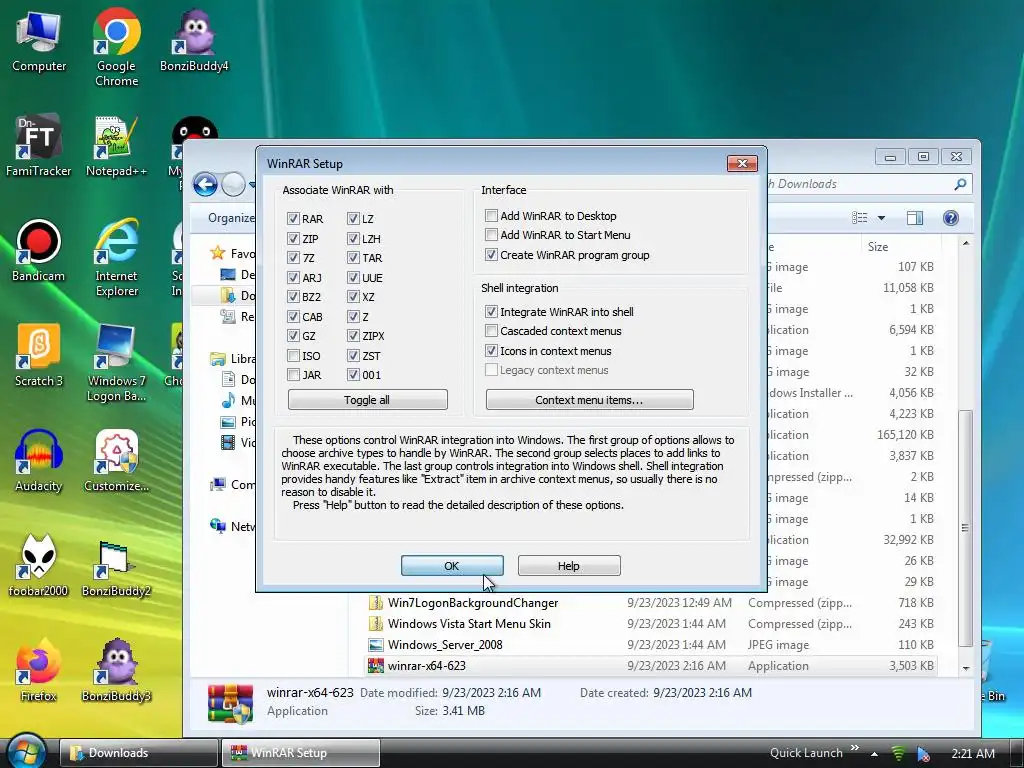Open the Organize menu in Explorer
Viewport: 1024px width, 768px height.
(231, 218)
